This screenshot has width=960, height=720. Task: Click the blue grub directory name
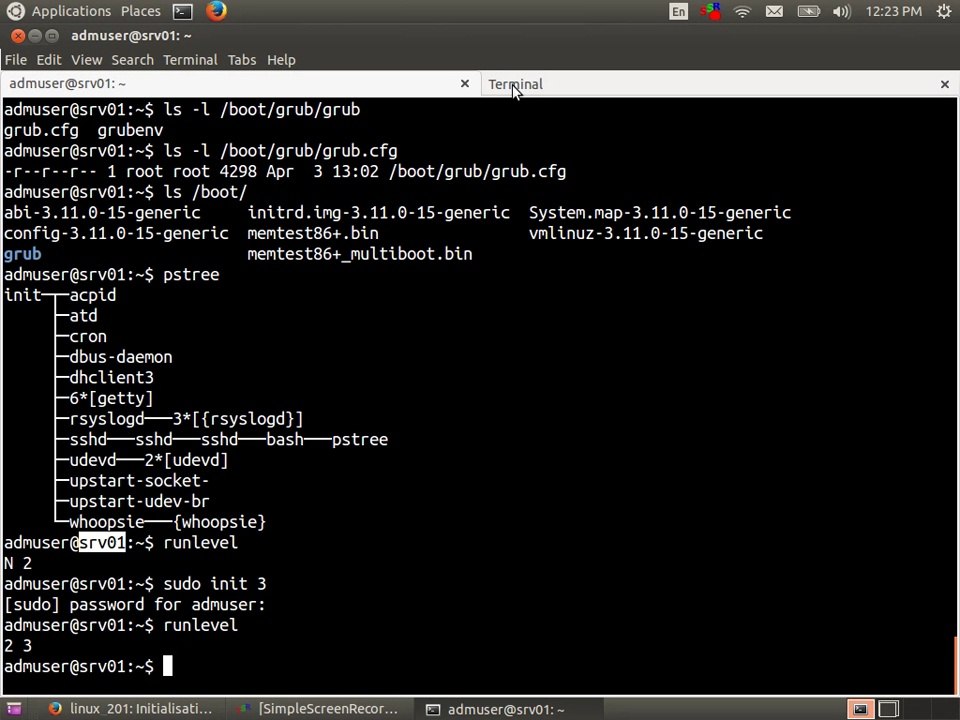coord(23,254)
